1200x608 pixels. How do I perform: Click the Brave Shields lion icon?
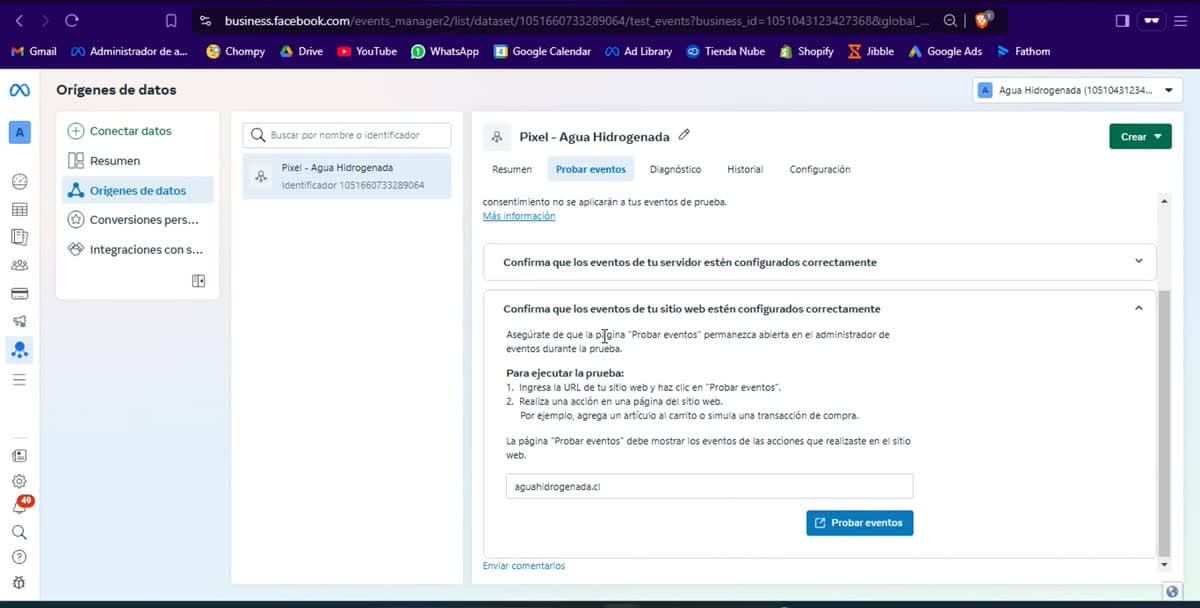click(x=983, y=20)
